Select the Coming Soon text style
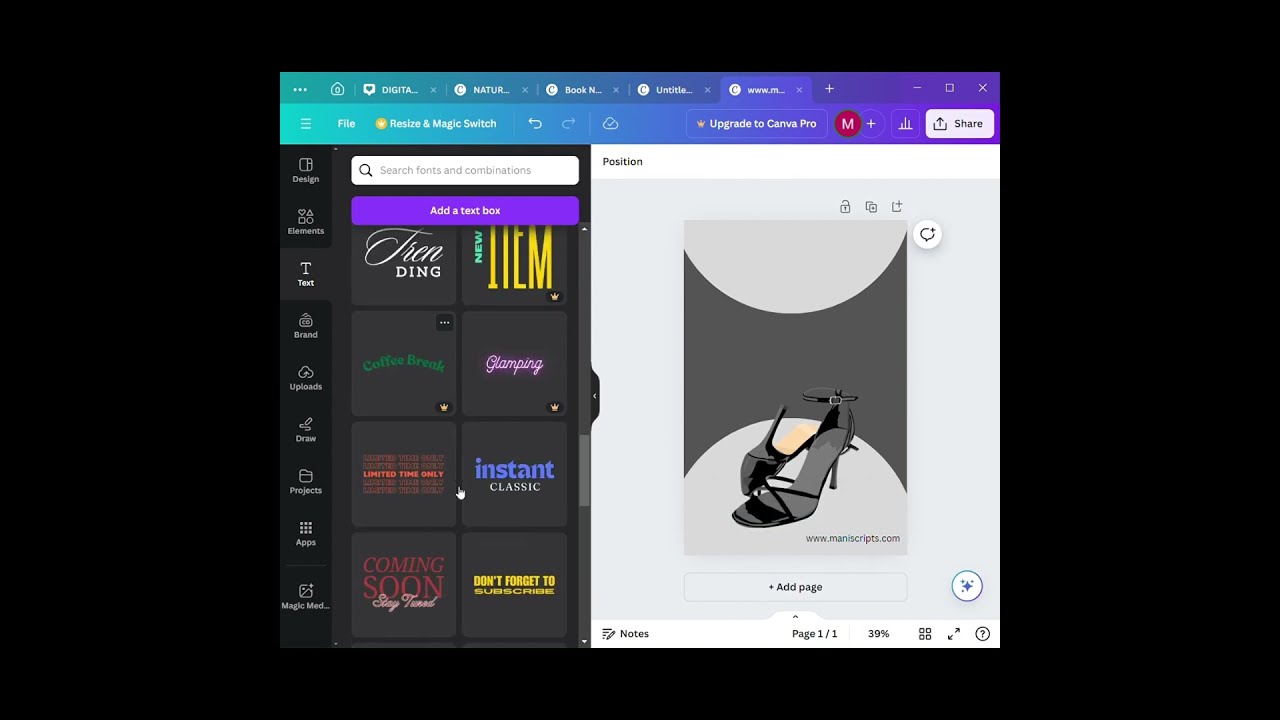 (404, 585)
